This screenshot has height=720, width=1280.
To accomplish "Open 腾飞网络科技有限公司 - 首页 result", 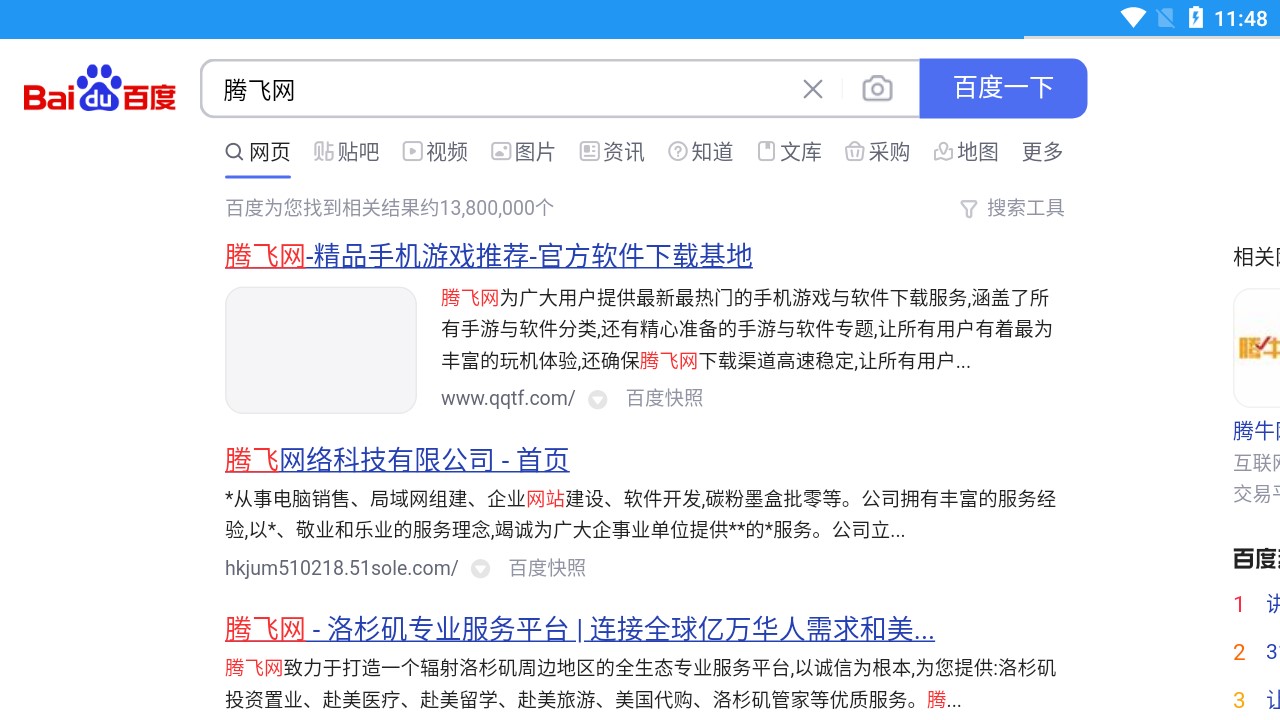I will pyautogui.click(x=397, y=460).
